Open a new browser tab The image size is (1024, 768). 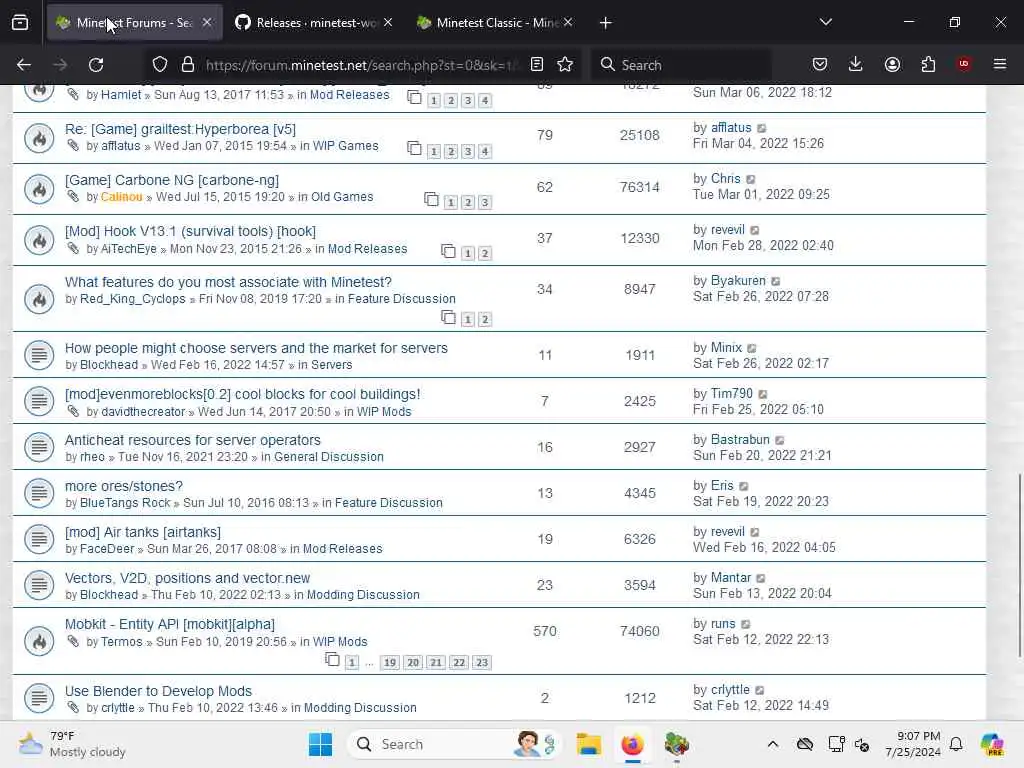click(605, 23)
